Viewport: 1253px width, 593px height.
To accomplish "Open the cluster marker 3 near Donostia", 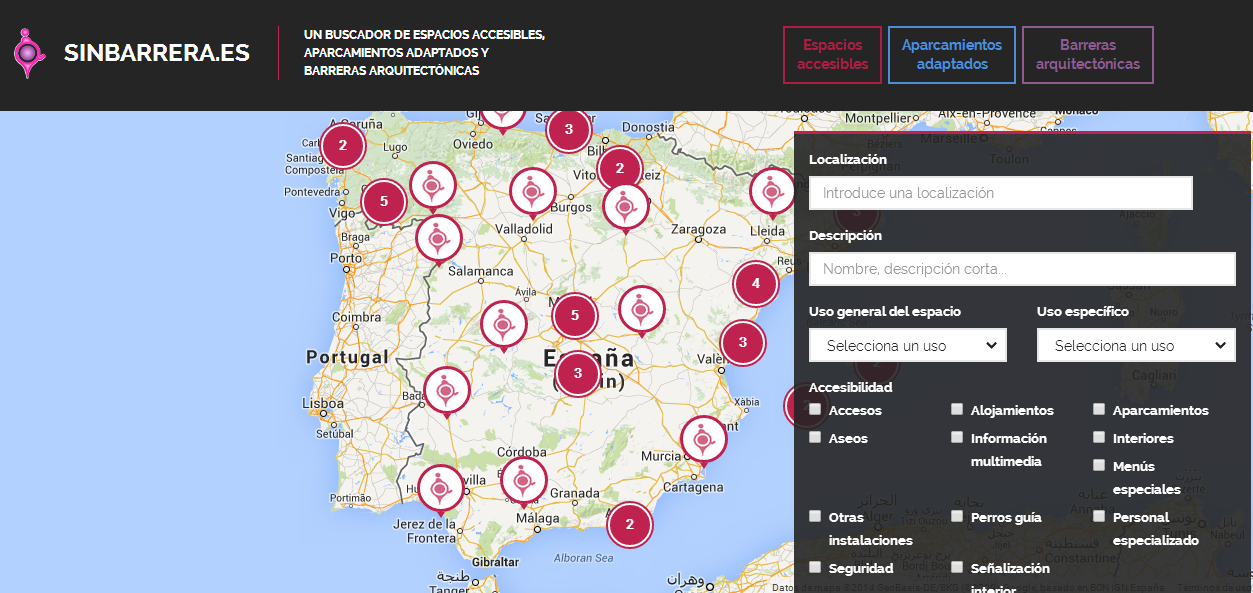I will [569, 129].
